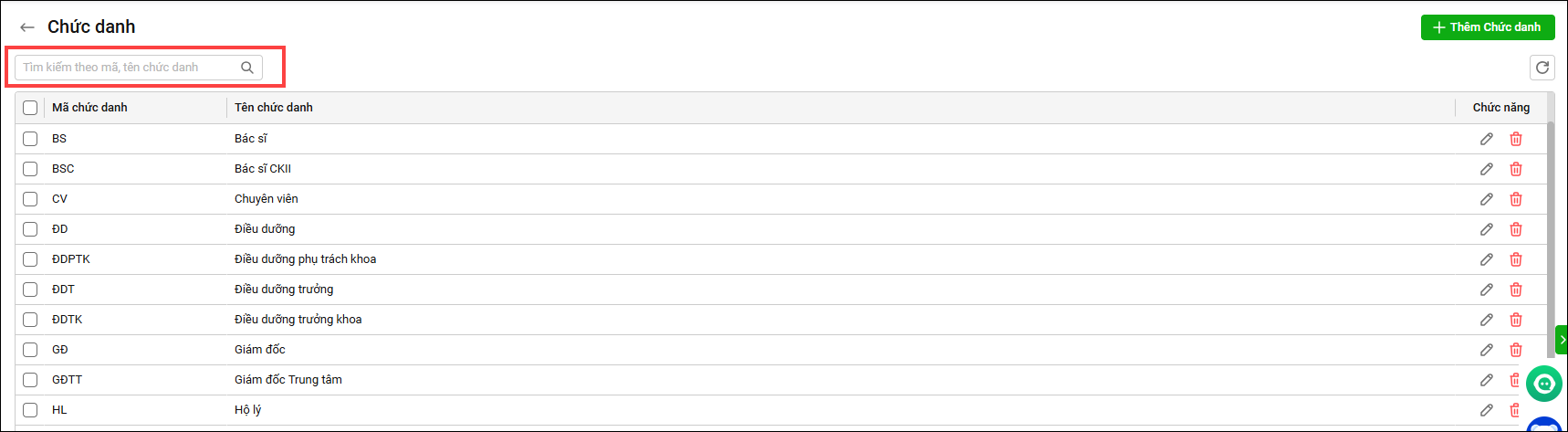1568x432 pixels.
Task: Toggle the select-all header checkbox
Action: 30,108
